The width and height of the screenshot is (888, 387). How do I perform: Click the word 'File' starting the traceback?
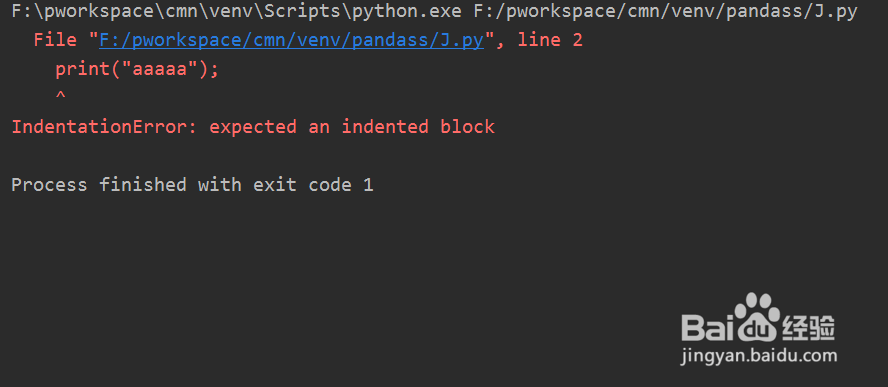pyautogui.click(x=55, y=40)
